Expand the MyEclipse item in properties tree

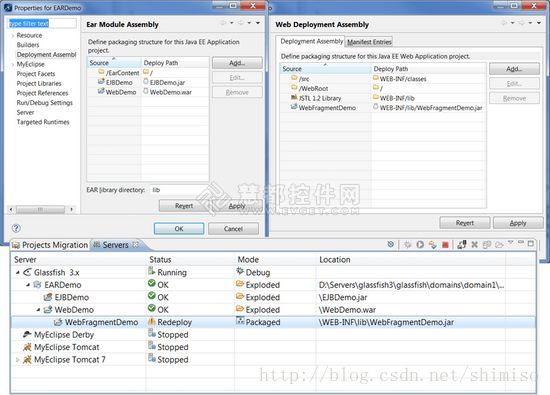(13, 65)
